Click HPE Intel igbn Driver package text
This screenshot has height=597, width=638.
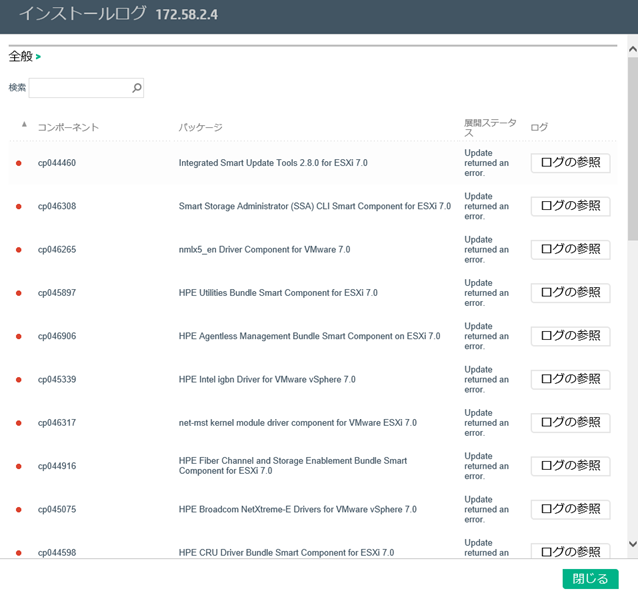coord(267,380)
